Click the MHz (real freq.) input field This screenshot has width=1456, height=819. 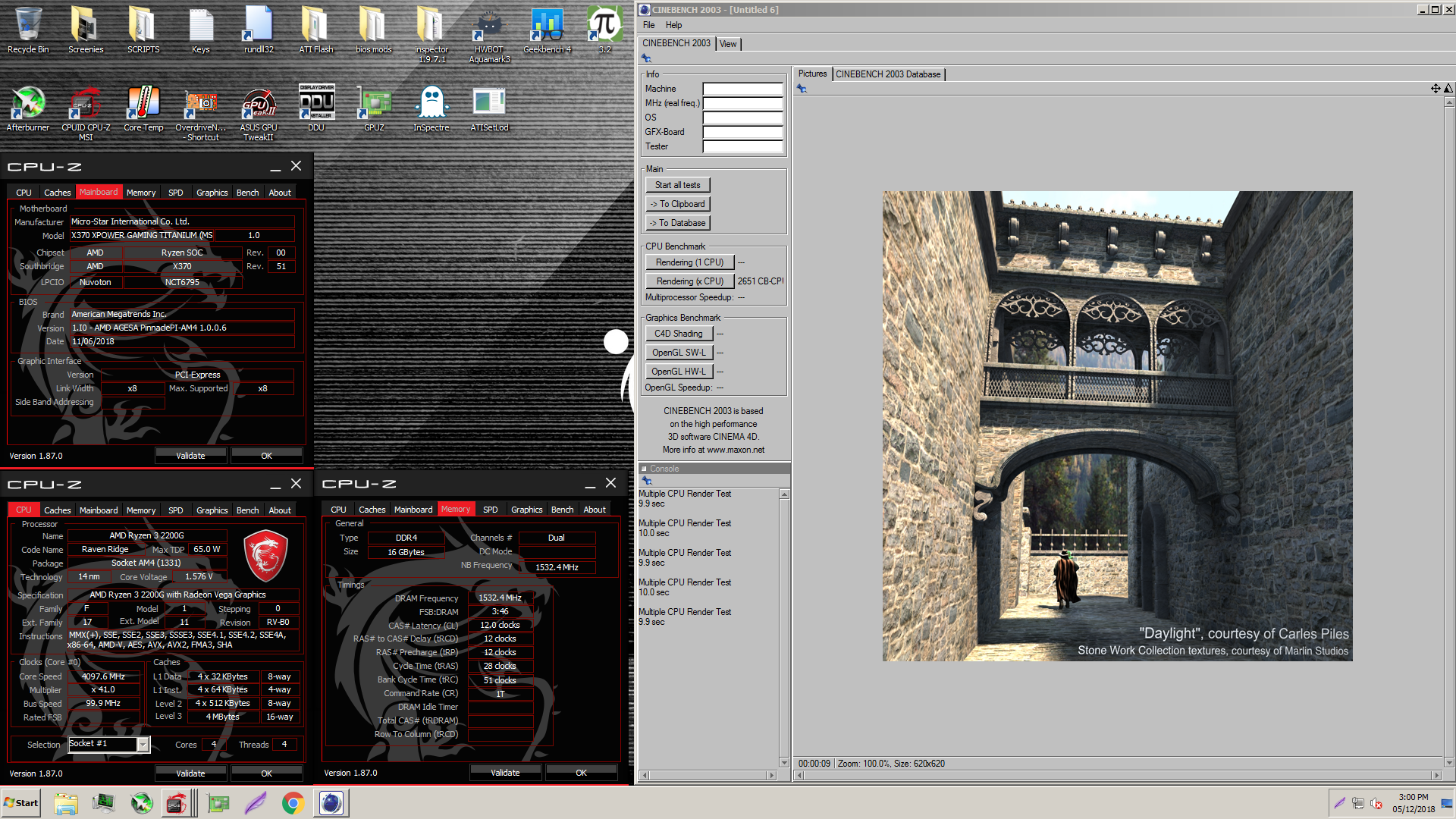[742, 103]
